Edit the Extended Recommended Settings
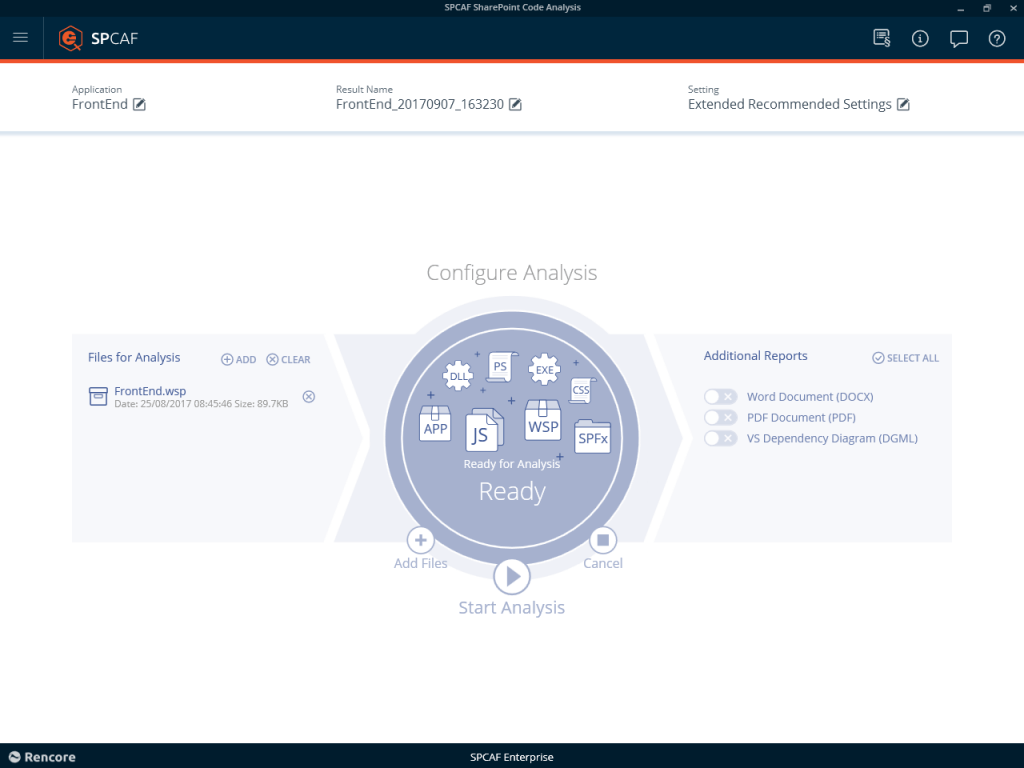The height and width of the screenshot is (768, 1024). click(x=903, y=104)
